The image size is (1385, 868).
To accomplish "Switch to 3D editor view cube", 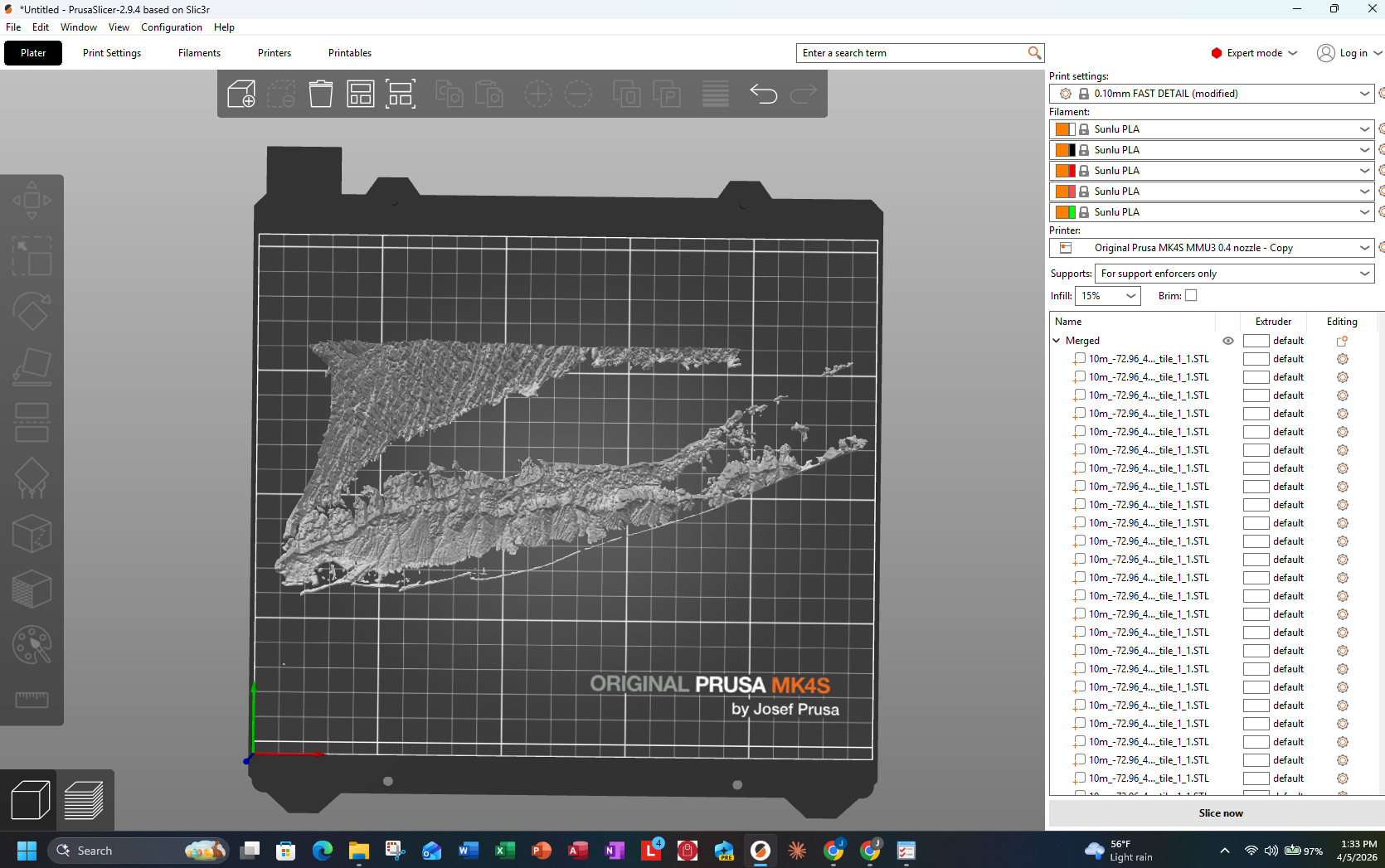I will [30, 801].
